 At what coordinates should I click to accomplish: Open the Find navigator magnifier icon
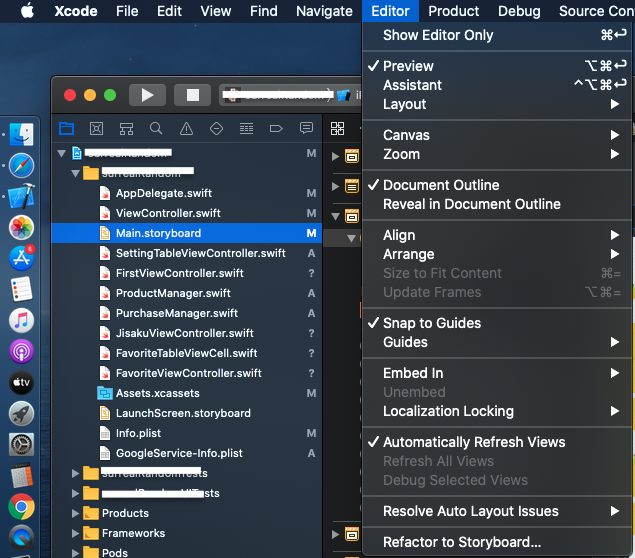156,129
